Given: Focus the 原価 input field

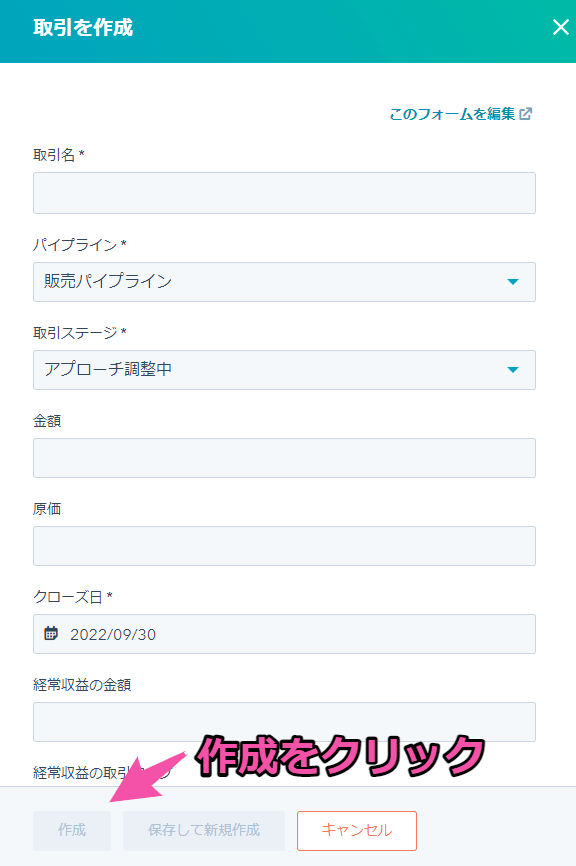Looking at the screenshot, I should [x=284, y=546].
